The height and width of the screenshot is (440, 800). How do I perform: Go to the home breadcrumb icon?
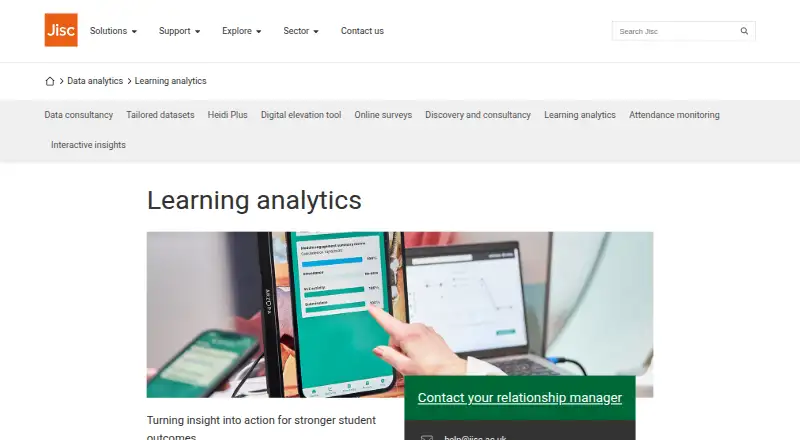(49, 81)
